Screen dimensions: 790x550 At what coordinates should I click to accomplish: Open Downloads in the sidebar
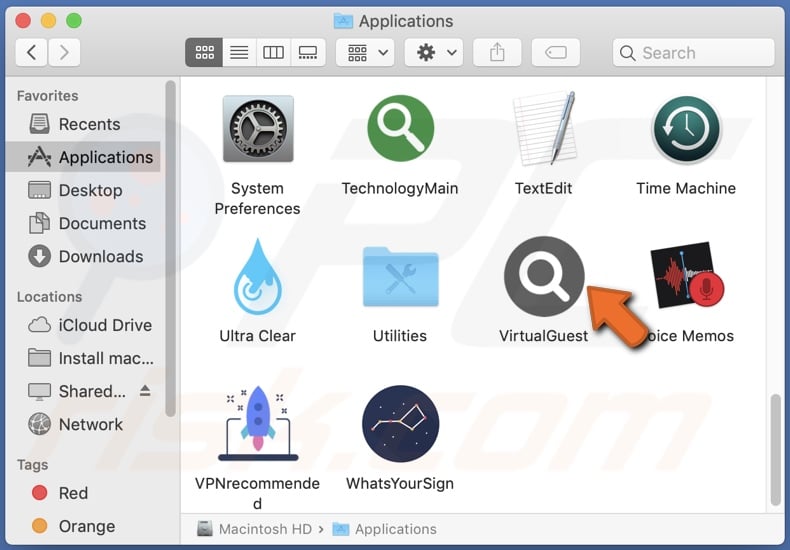click(x=83, y=256)
